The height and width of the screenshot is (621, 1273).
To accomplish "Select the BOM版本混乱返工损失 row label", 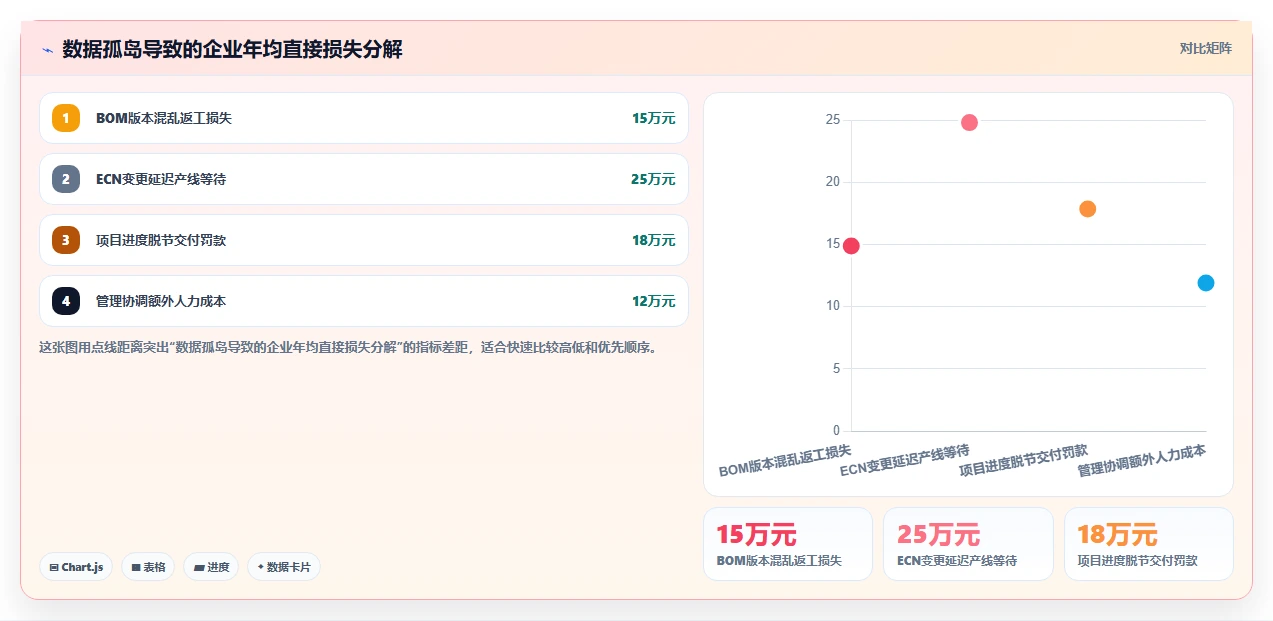I will click(x=164, y=118).
